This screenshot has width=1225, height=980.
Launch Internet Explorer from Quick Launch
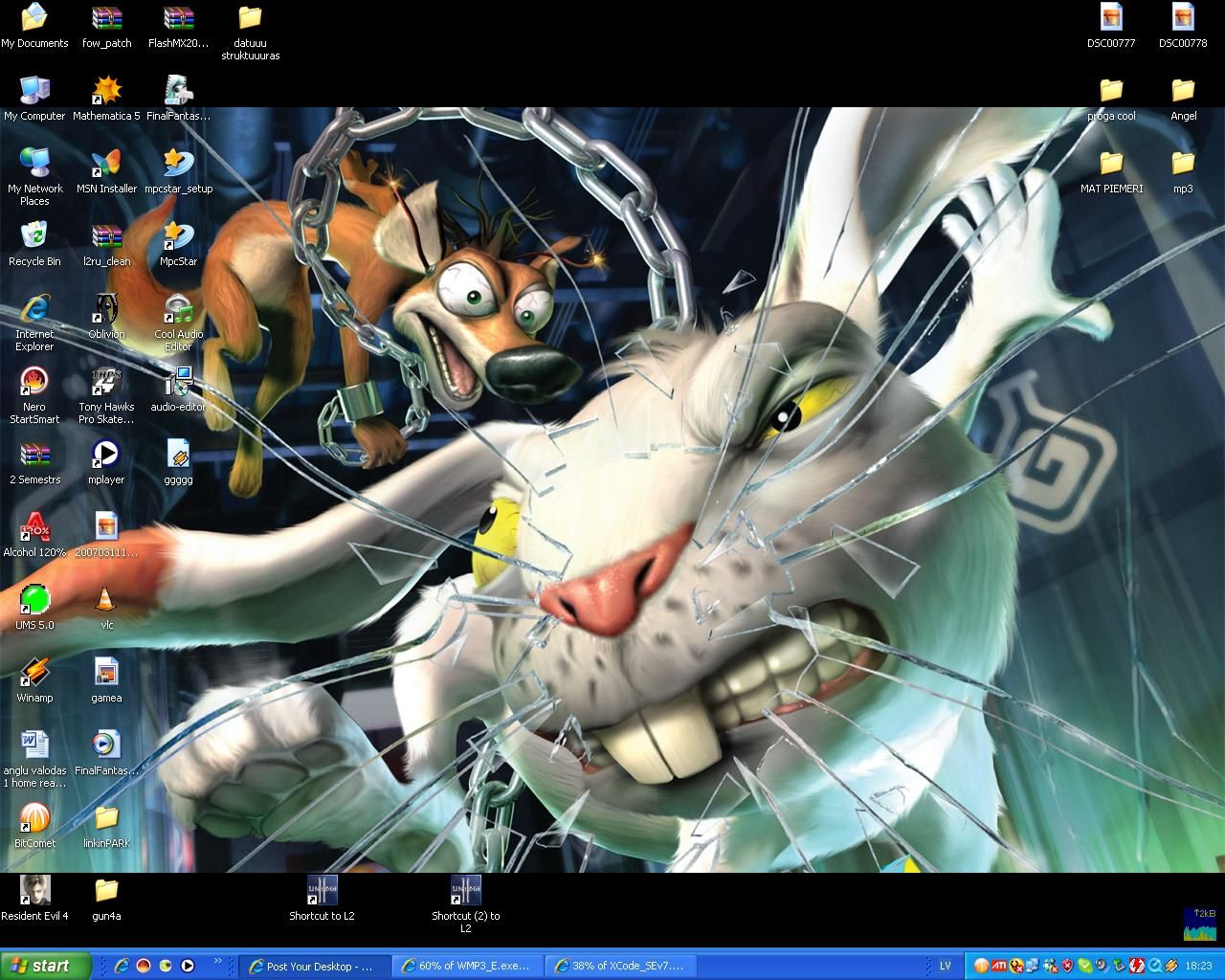(x=122, y=966)
